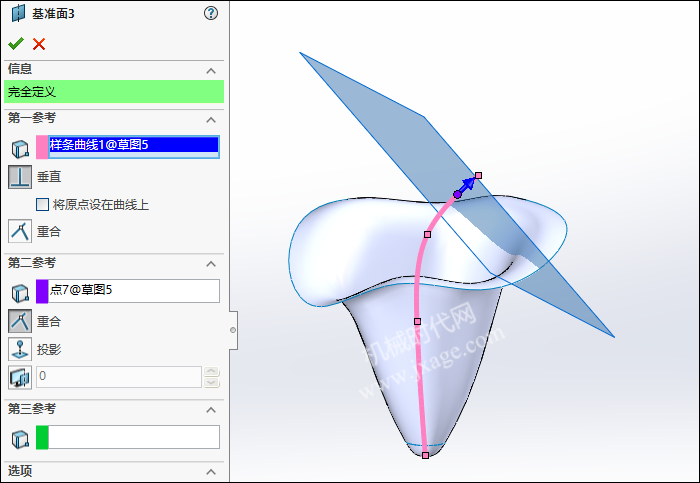
Task: Cancel the plane with the red X
Action: pos(39,44)
